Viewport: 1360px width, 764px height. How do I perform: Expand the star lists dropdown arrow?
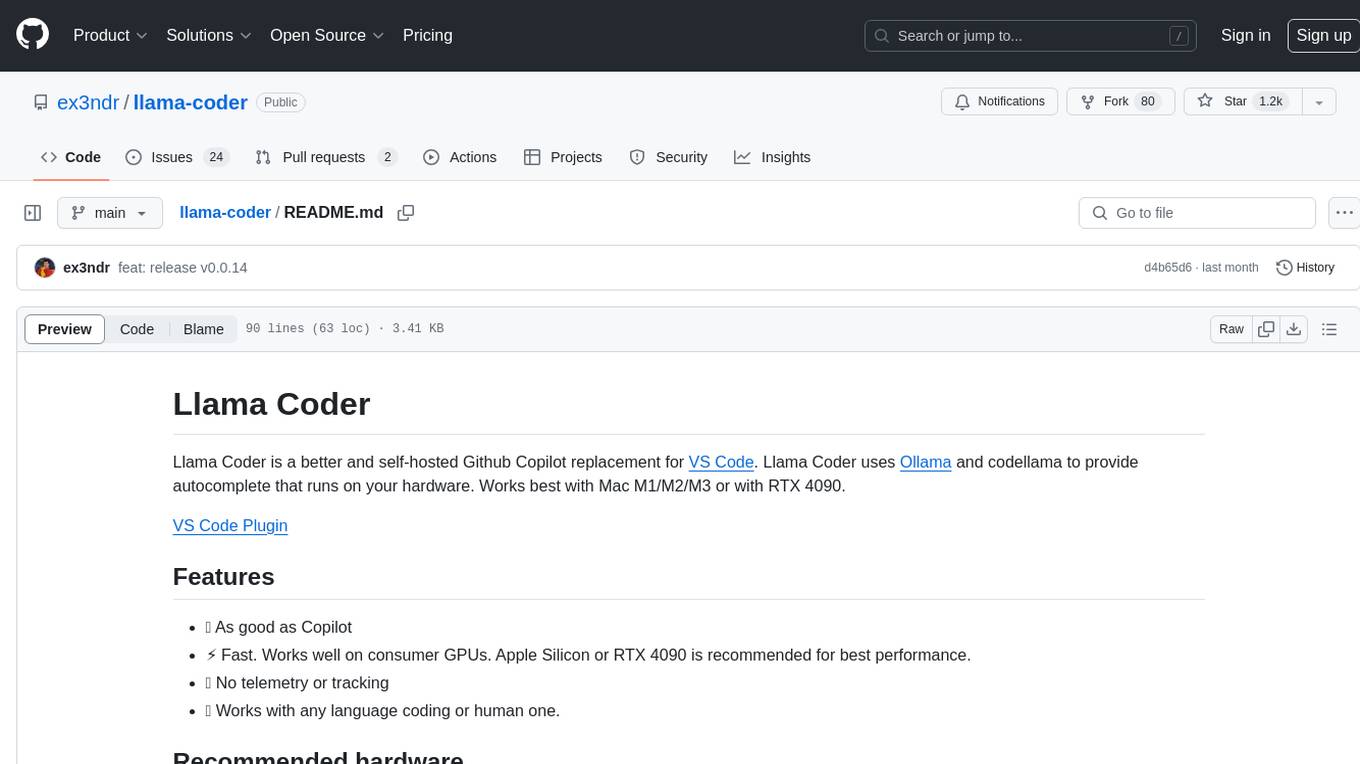pos(1319,102)
